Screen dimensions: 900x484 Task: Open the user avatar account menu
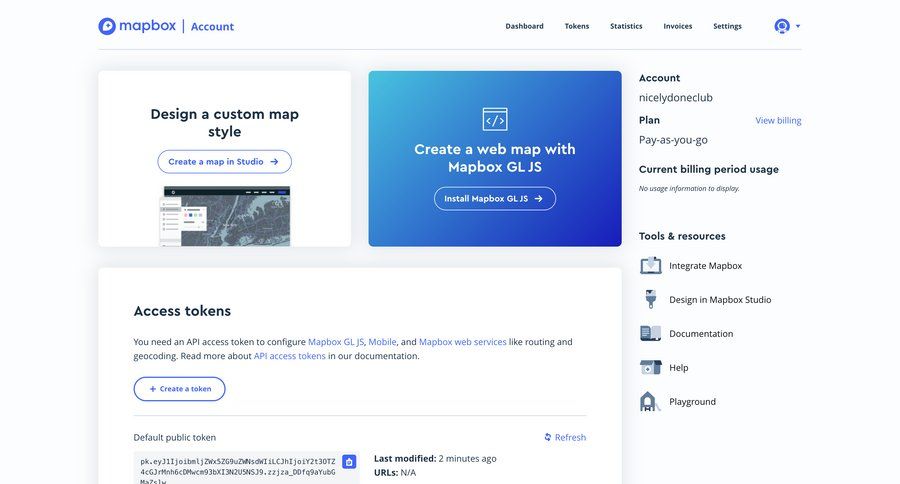(782, 26)
